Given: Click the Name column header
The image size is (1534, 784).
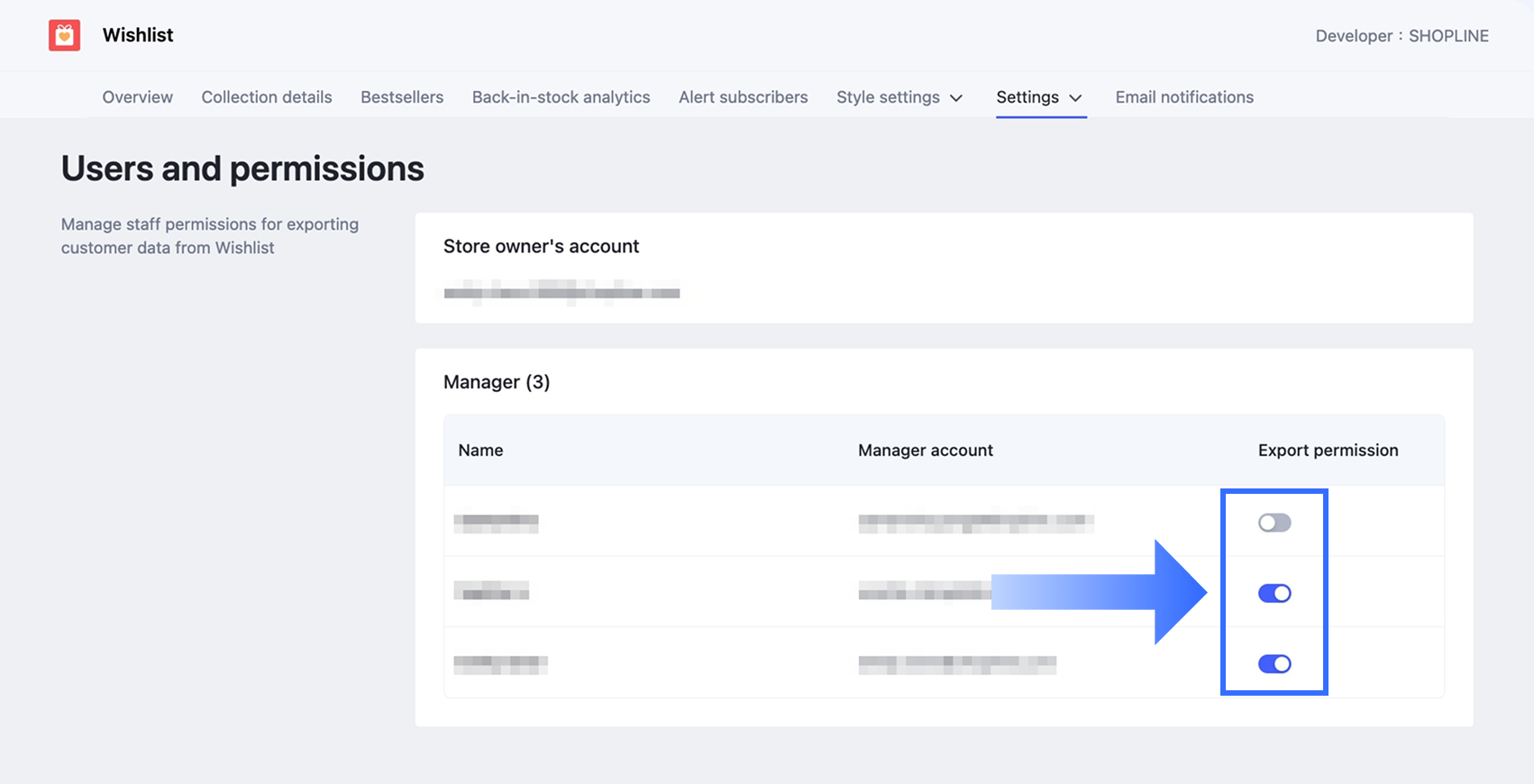Looking at the screenshot, I should coord(480,451).
